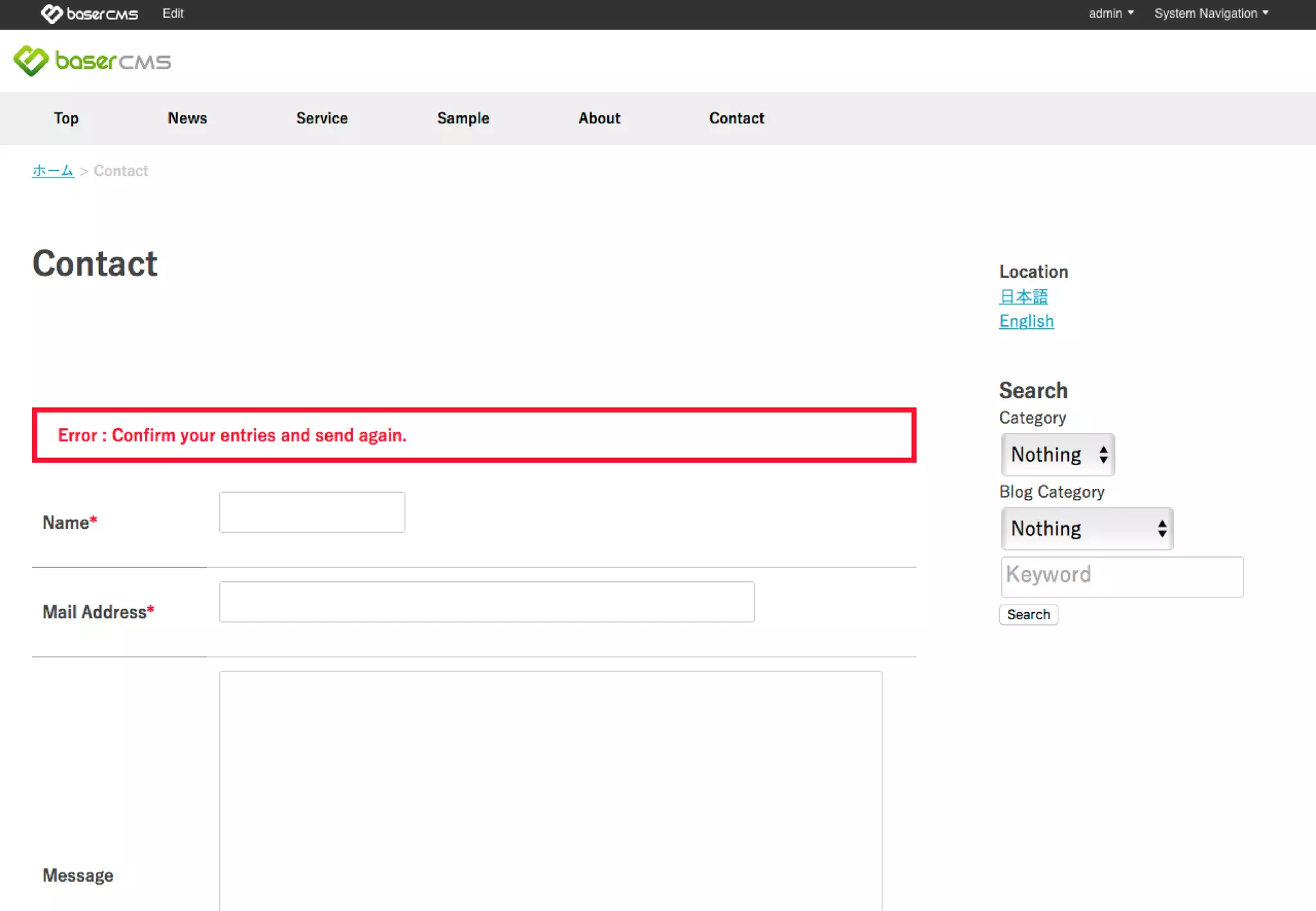Go to the About page

599,118
